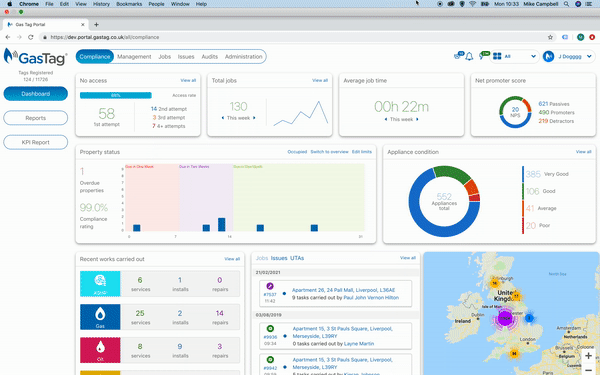Click the green segment of Appliance donut
Viewport: 600px width, 375px height.
[x=452, y=173]
